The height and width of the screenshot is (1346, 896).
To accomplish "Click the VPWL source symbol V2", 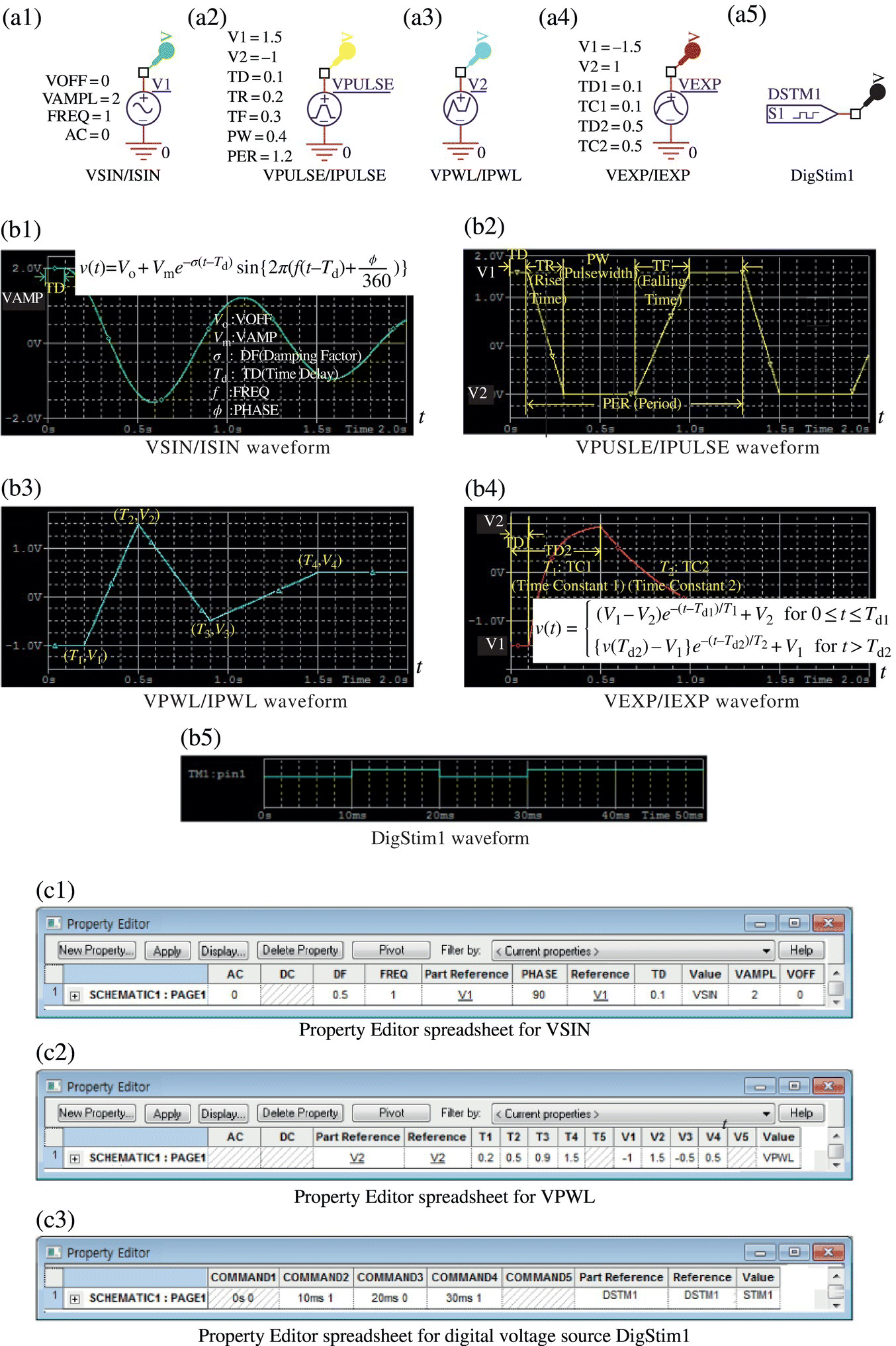I will click(x=461, y=109).
